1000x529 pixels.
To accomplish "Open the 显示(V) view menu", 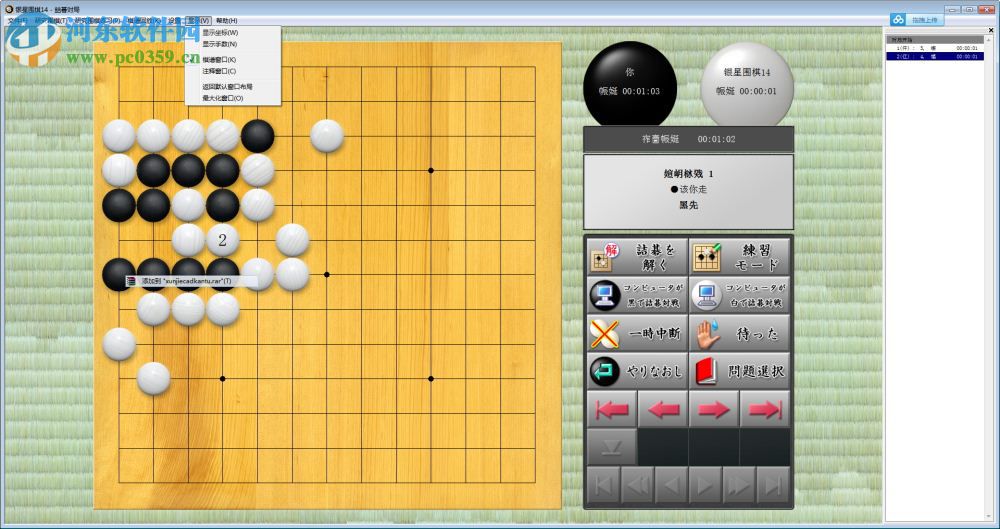I will 198,20.
